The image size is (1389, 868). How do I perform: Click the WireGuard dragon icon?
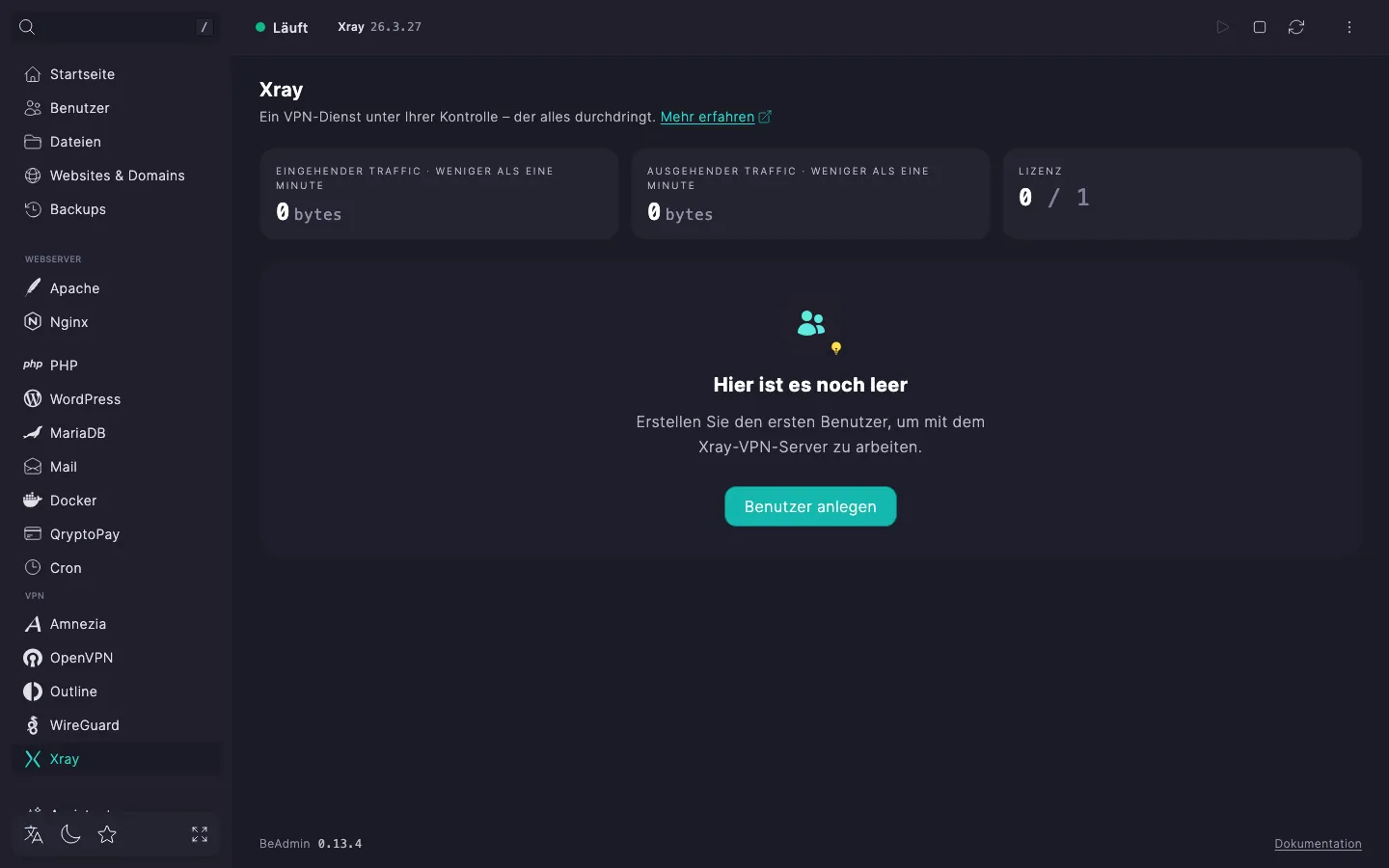click(33, 725)
